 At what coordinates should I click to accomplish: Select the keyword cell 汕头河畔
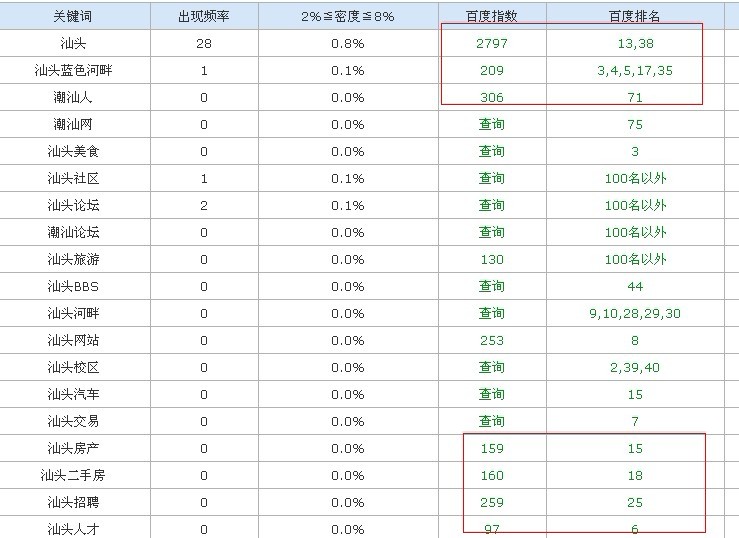pyautogui.click(x=74, y=313)
